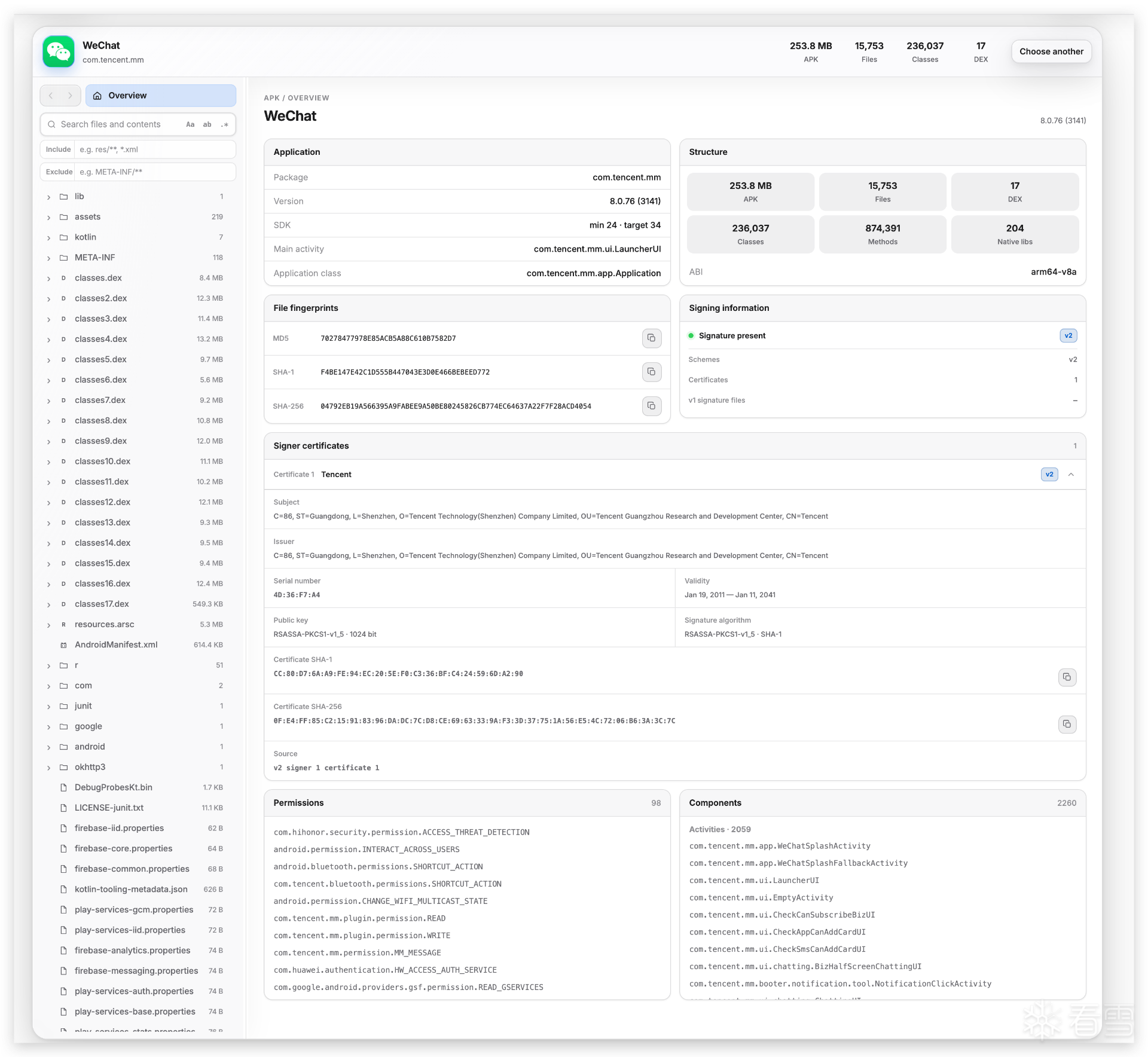Click Certificate 1 Tencent header row
This screenshot has height=1057, width=1148.
674,475
